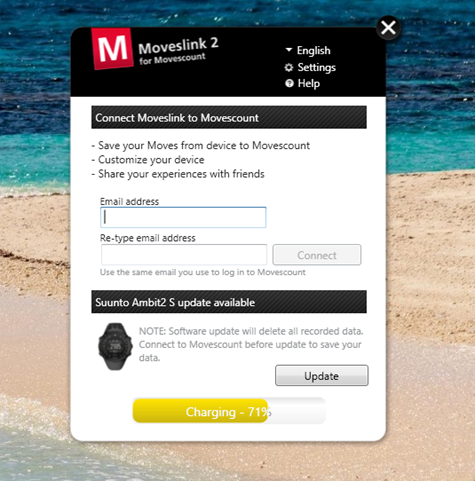Viewport: 475px width, 481px height.
Task: Click the Connect button
Action: [x=317, y=255]
